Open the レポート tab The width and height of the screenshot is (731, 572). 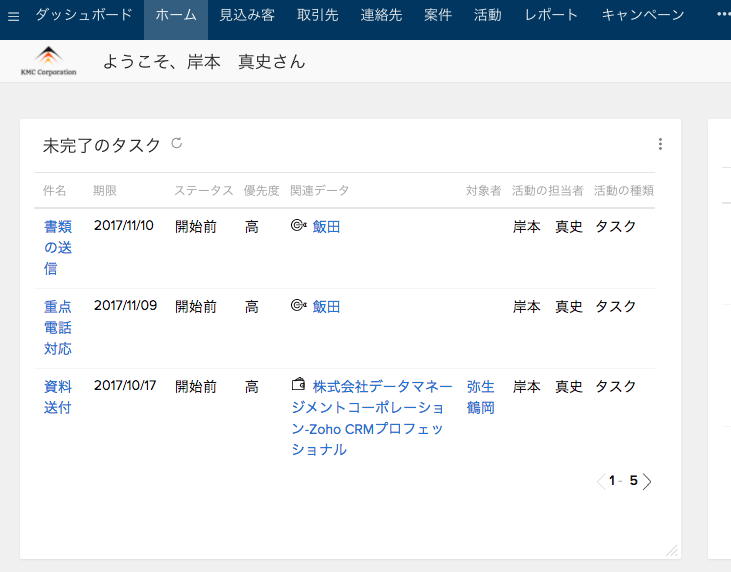pyautogui.click(x=551, y=15)
